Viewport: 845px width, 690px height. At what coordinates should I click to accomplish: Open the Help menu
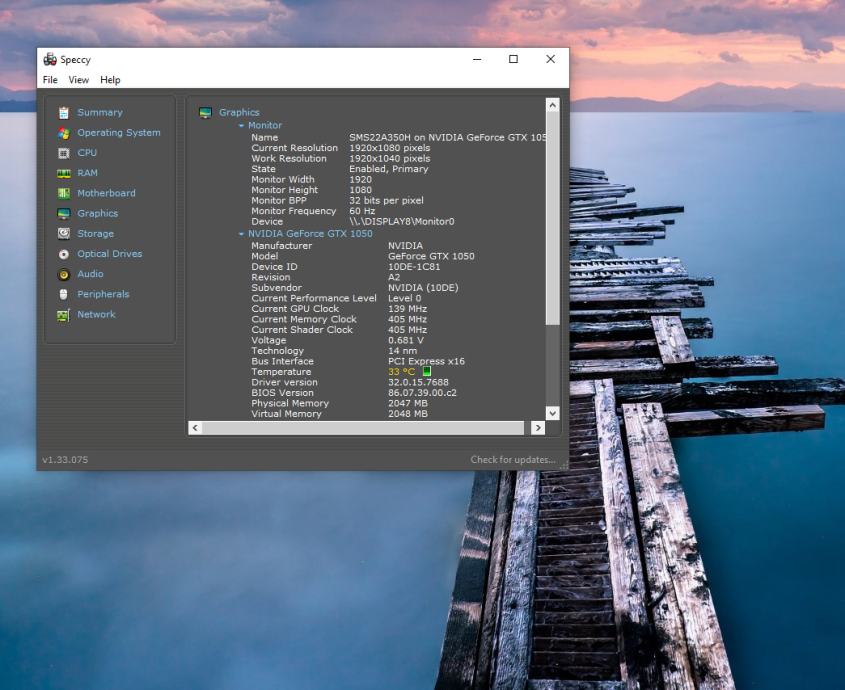110,80
